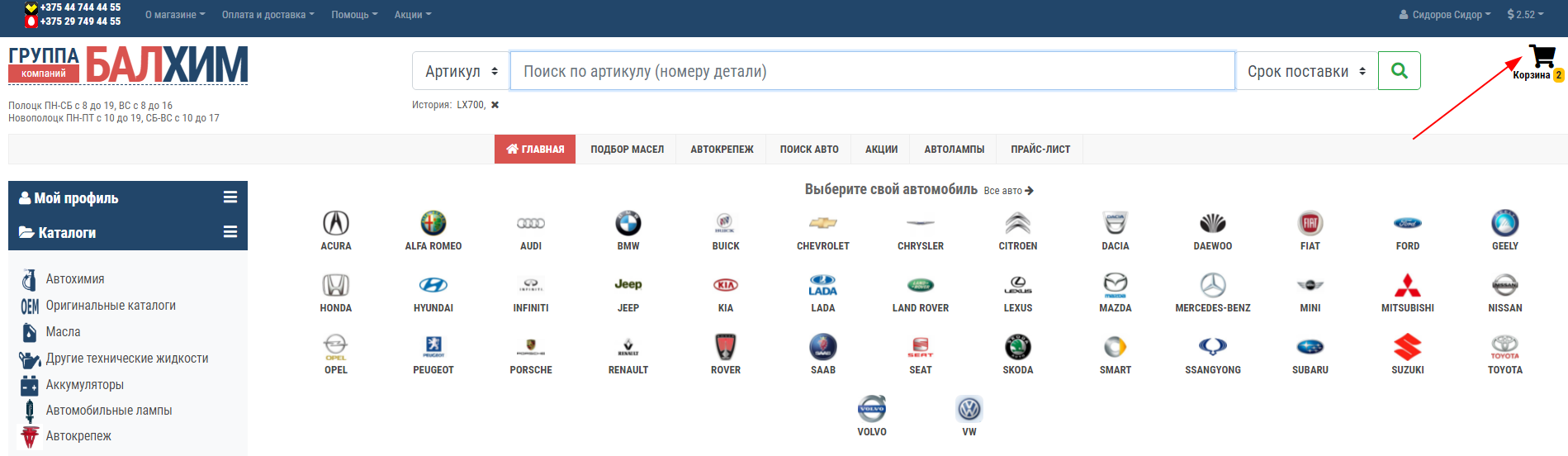1568x456 pixels.
Task: Choose the Mercedes-Benz car logo
Action: (x=1212, y=286)
